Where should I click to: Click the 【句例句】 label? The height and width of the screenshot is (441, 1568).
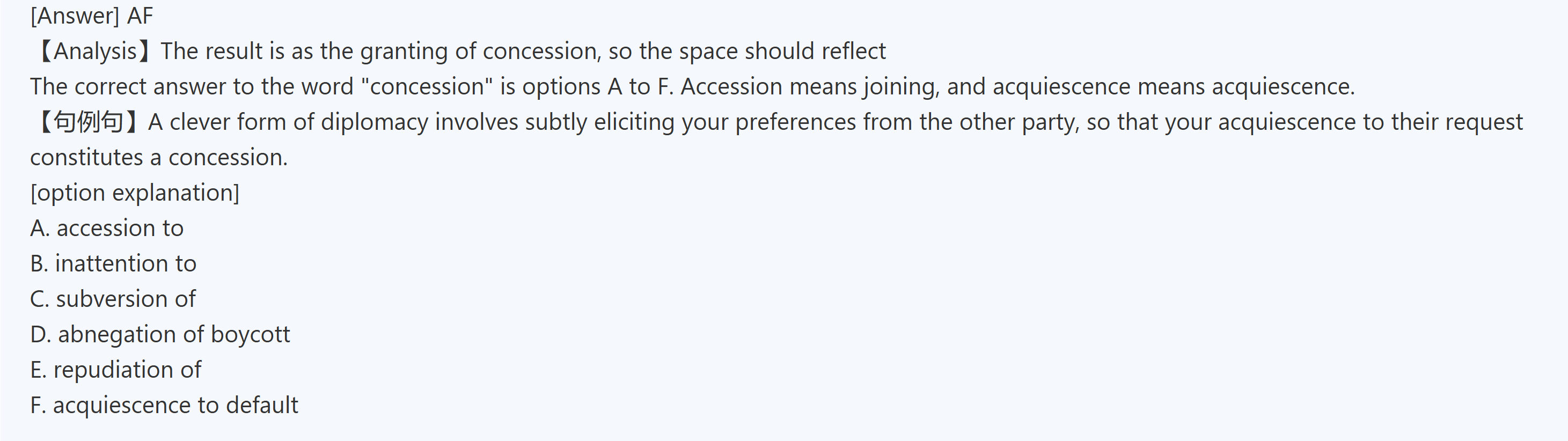coord(88,122)
